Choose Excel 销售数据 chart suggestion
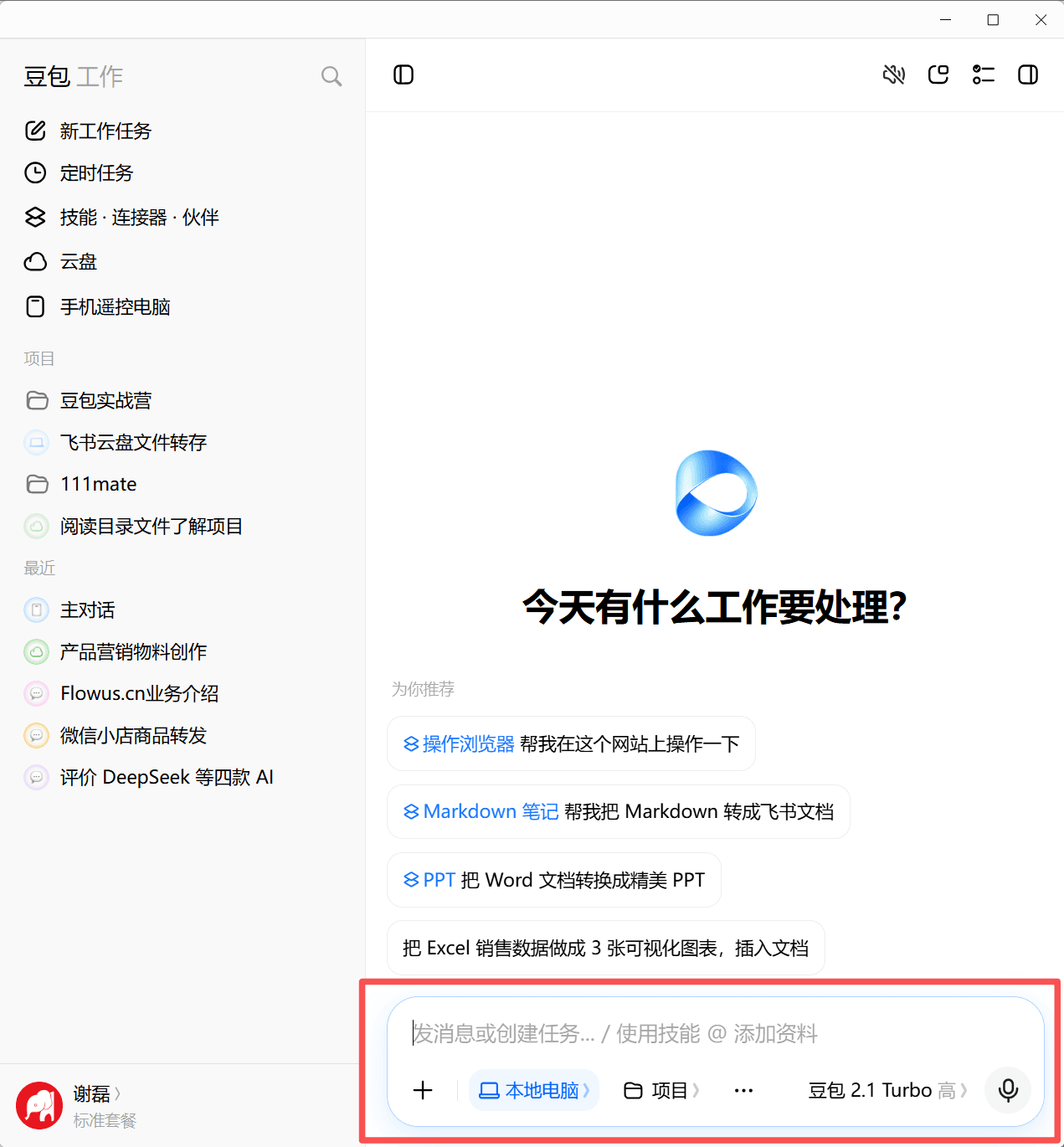 click(606, 948)
